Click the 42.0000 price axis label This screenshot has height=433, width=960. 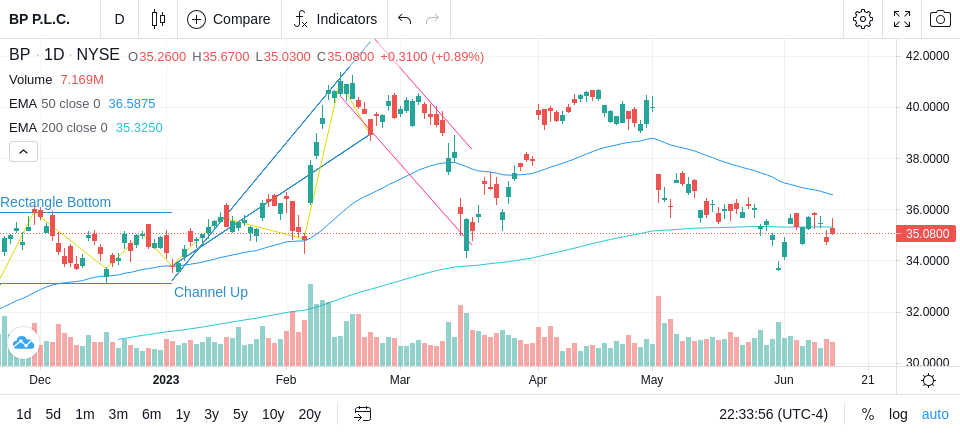click(x=927, y=56)
